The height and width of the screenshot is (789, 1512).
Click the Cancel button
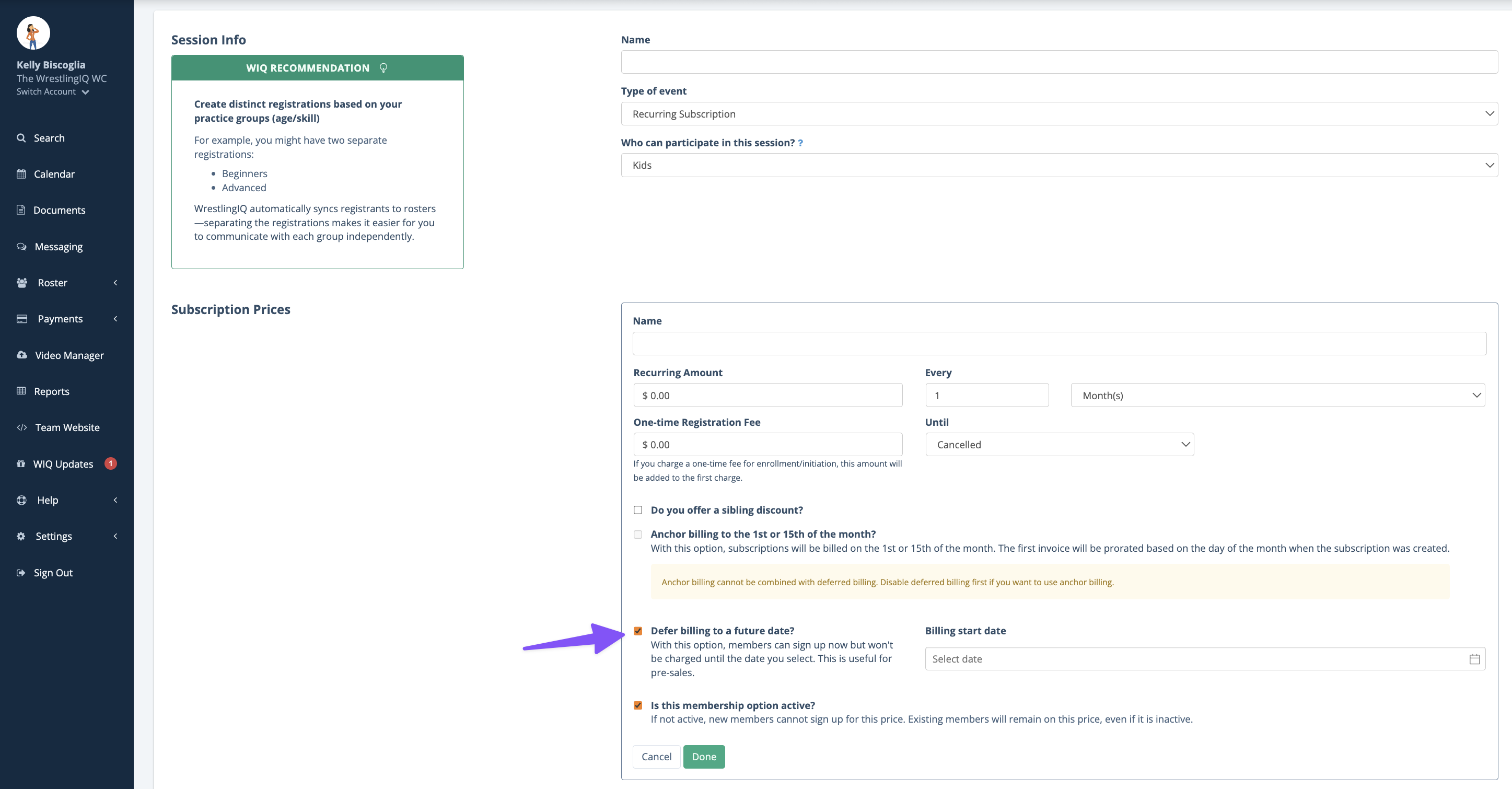click(x=656, y=757)
